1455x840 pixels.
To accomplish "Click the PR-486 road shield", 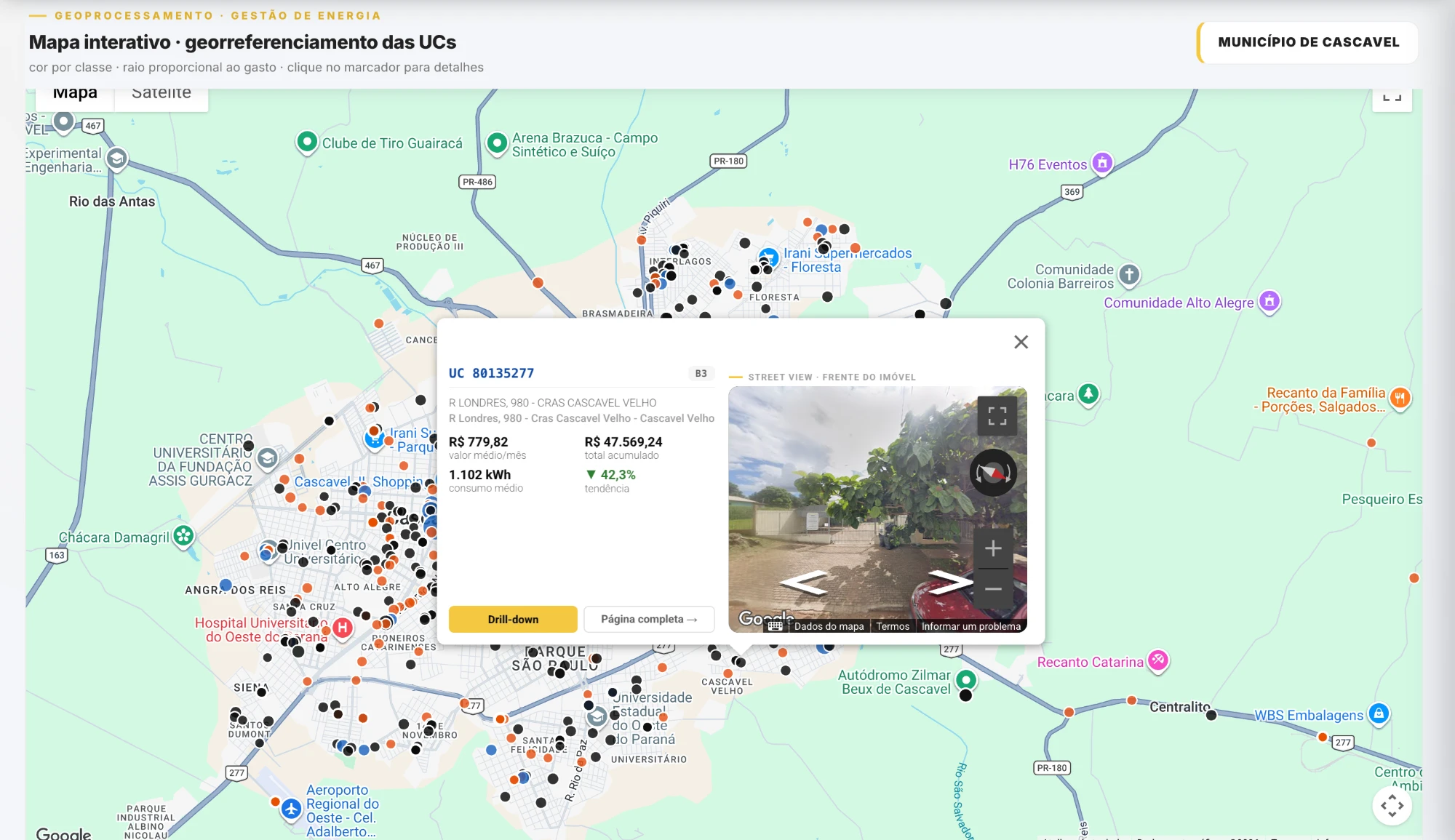I will pos(477,182).
